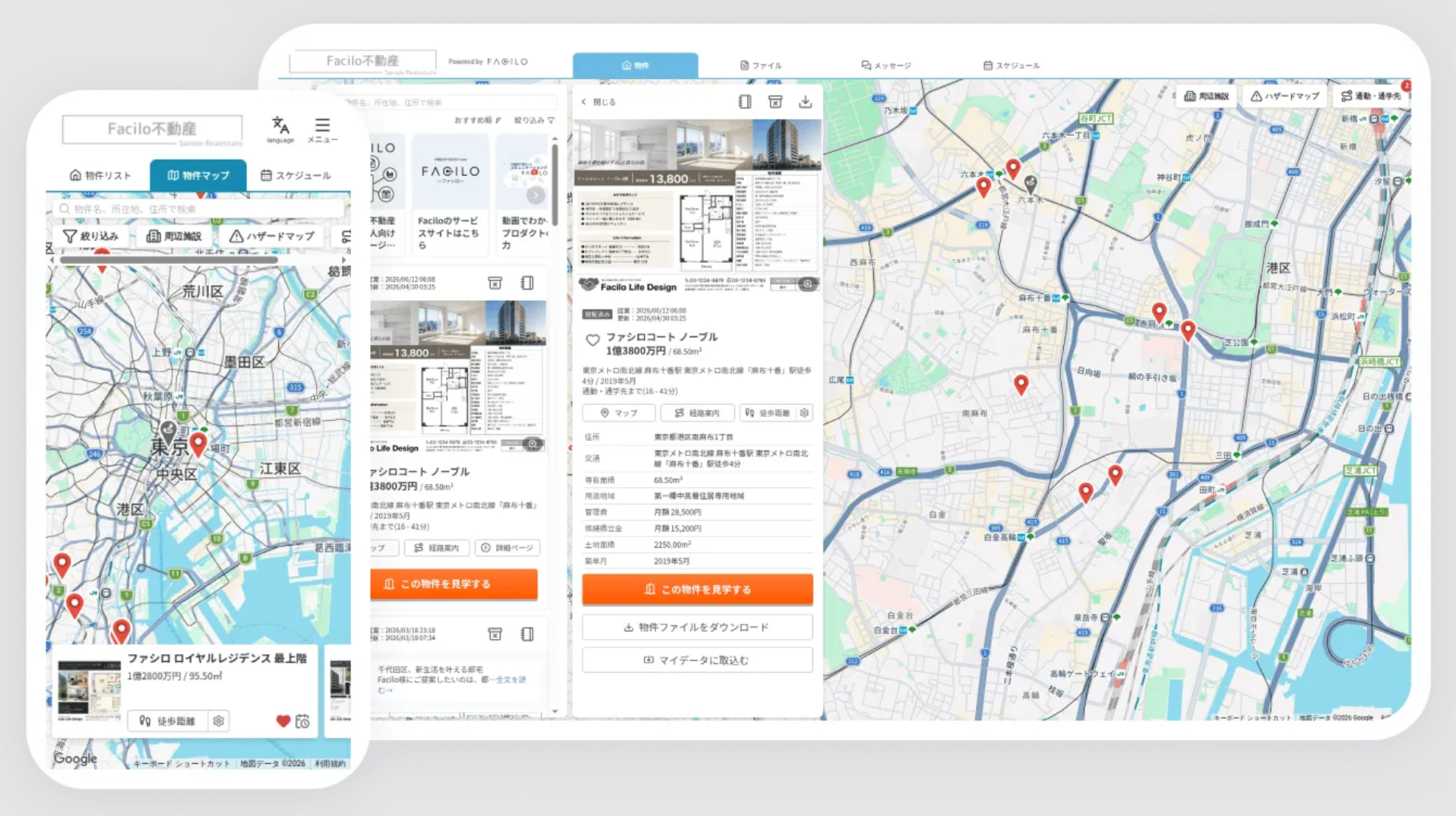Toggle ハザードマップ on the phone map

272,236
